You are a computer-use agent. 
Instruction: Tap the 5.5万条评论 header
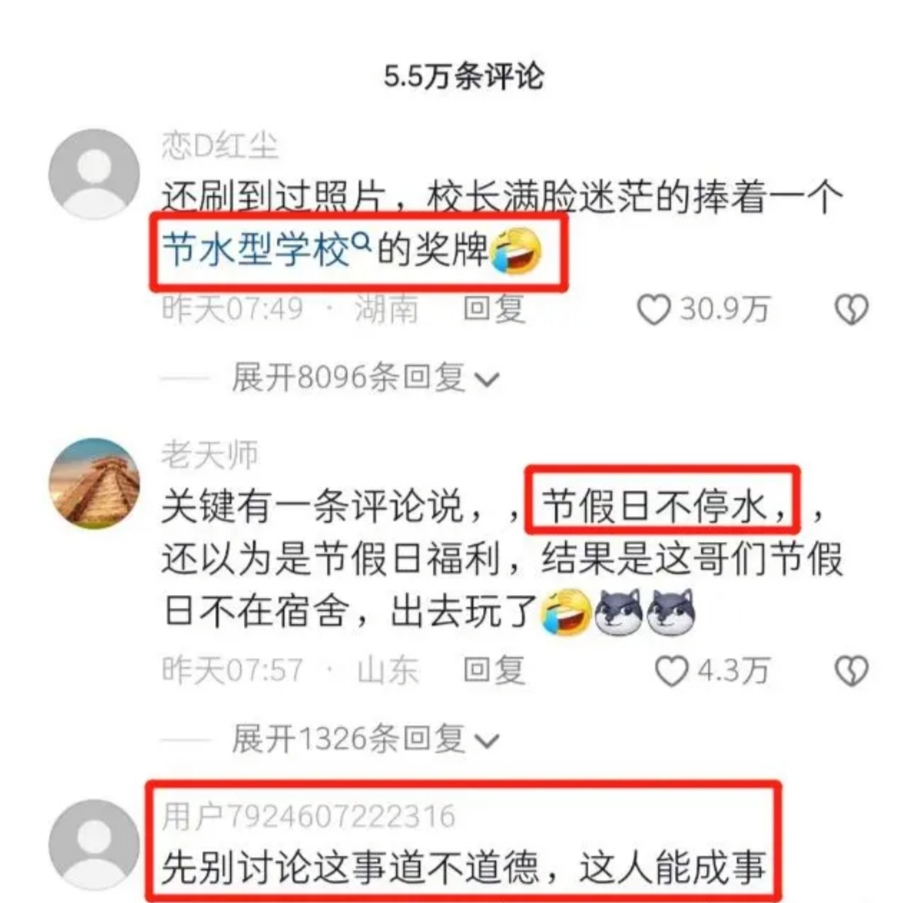464,77
